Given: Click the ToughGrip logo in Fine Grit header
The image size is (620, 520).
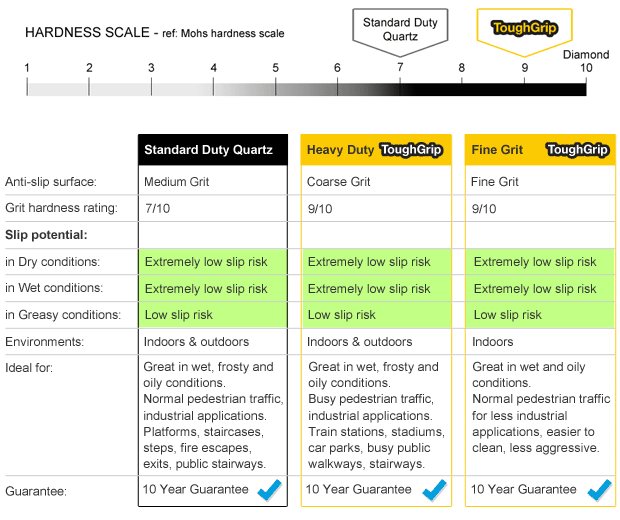Looking at the screenshot, I should (577, 150).
